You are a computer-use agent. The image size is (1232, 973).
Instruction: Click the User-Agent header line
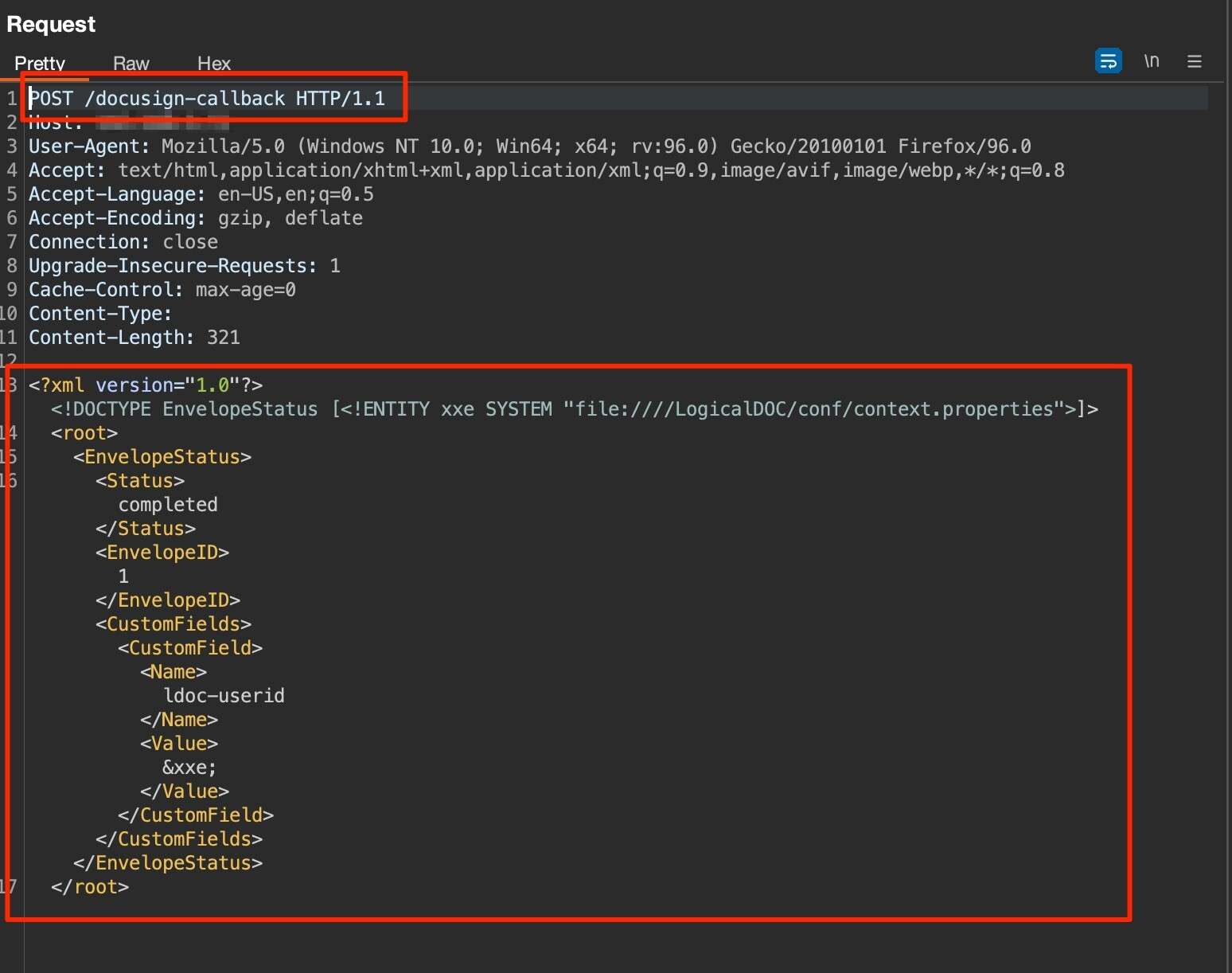530,147
